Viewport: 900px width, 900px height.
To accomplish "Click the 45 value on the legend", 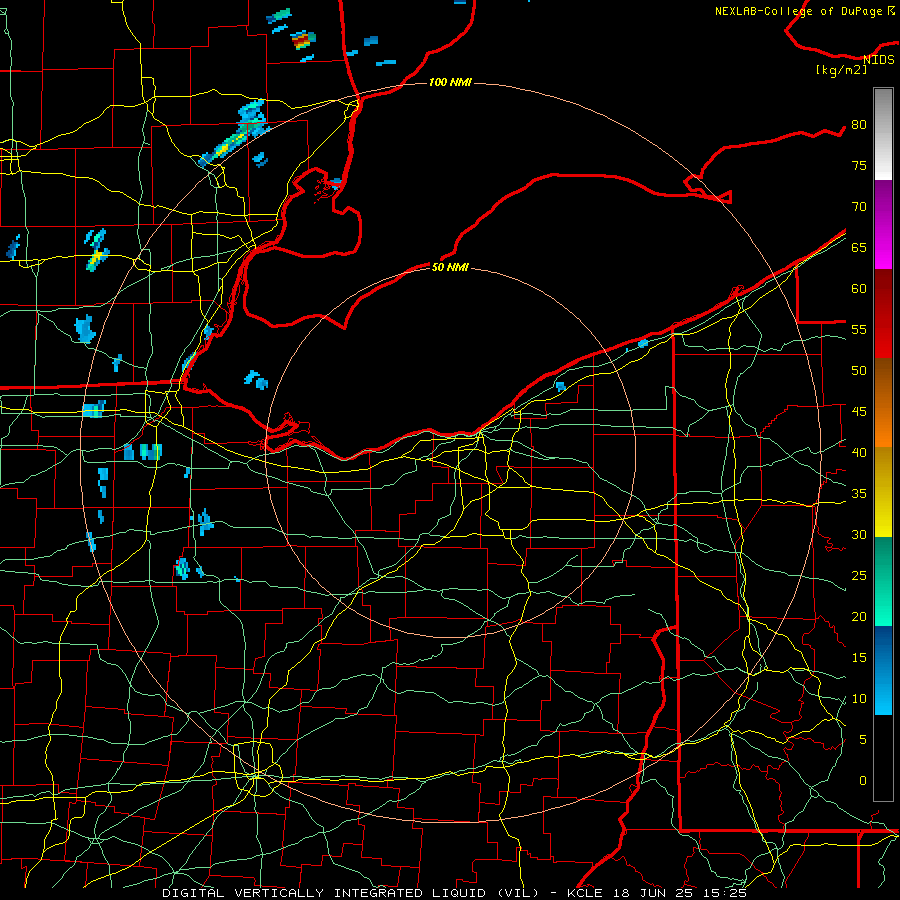I will 859,412.
